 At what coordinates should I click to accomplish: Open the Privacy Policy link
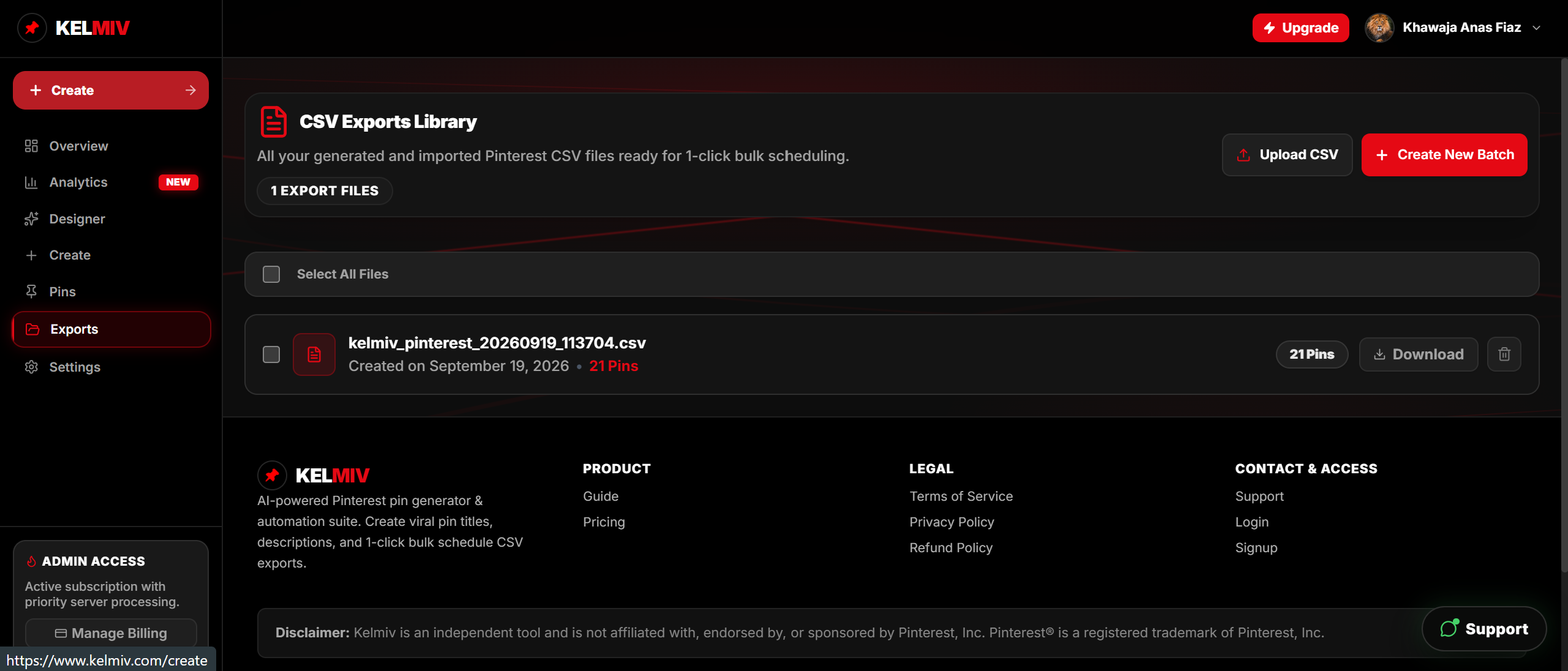[952, 522]
